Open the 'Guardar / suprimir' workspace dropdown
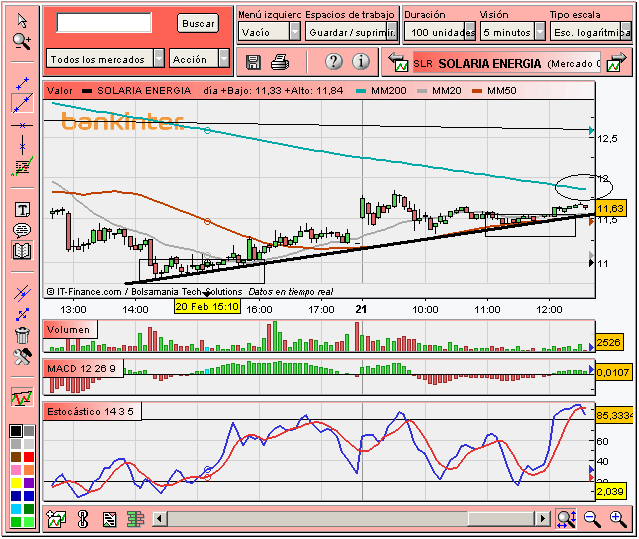Viewport: 639px width, 539px height. (x=351, y=31)
